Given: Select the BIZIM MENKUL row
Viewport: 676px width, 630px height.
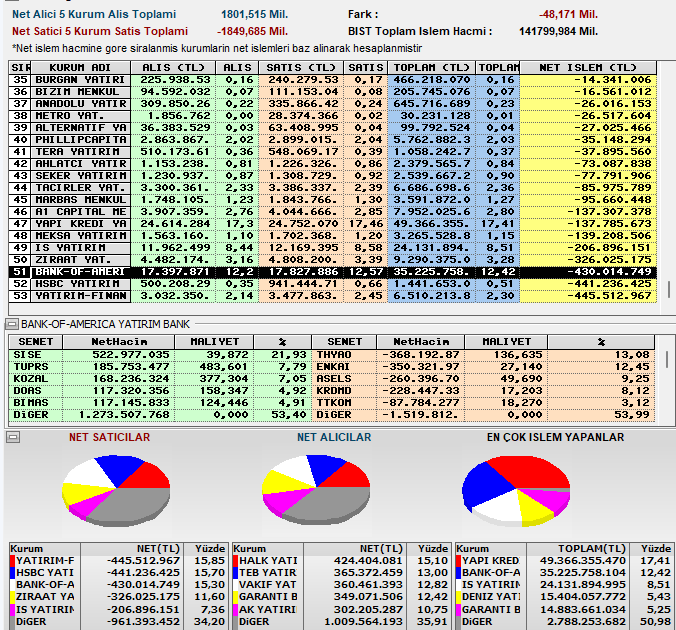Looking at the screenshot, I should pos(332,92).
